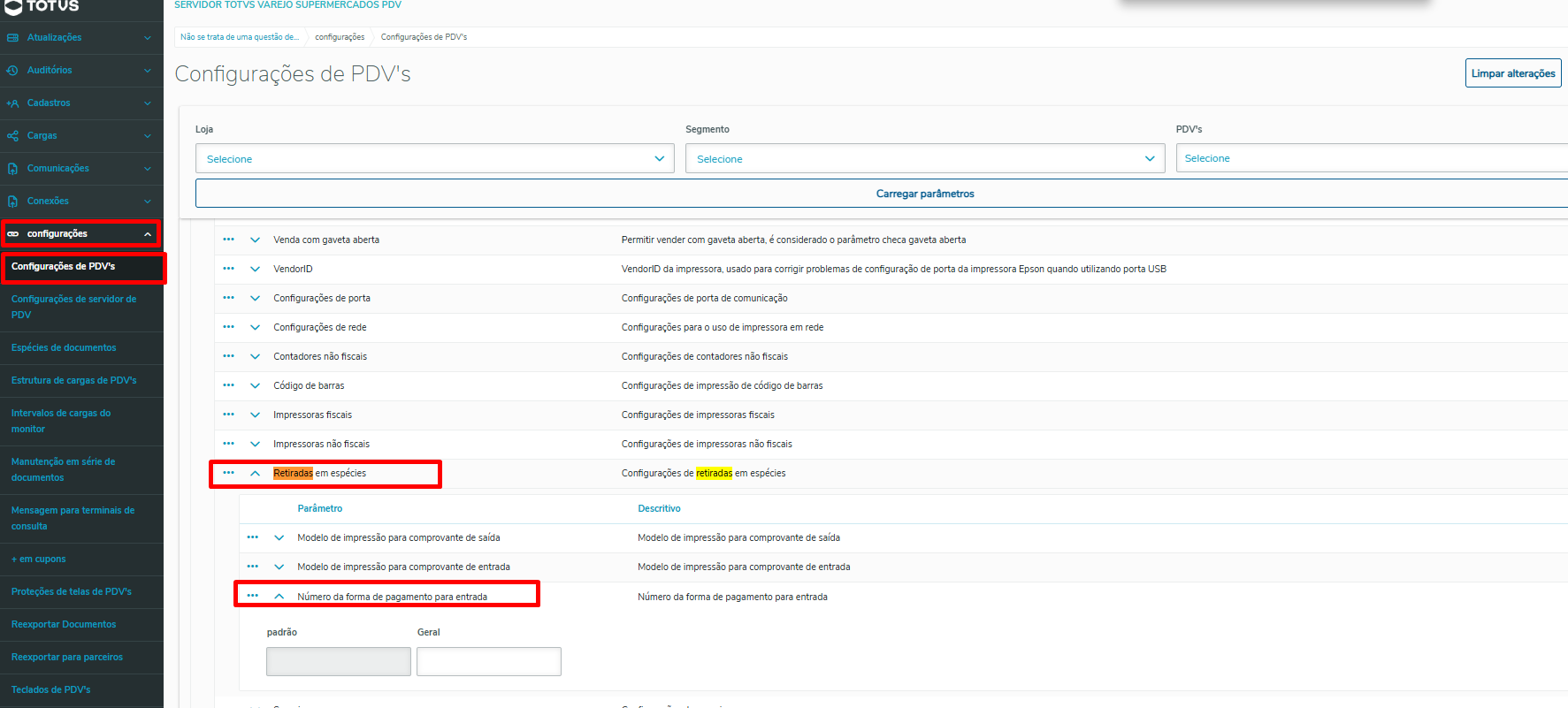The width and height of the screenshot is (1568, 708).
Task: Open Manutenção em série de documentos
Action: (x=81, y=469)
